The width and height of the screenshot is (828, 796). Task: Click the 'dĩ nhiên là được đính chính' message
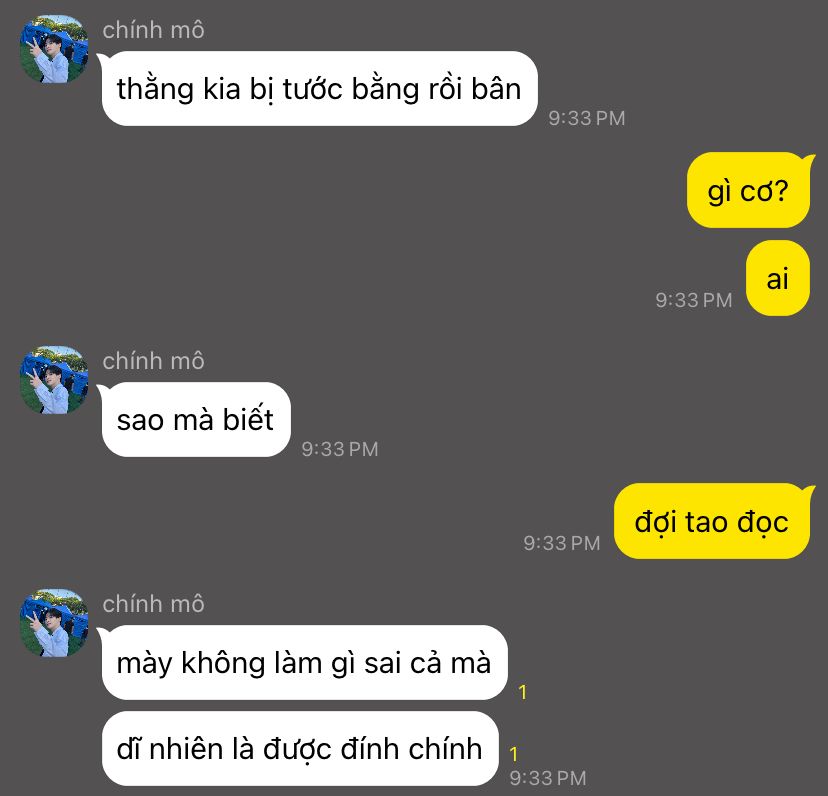[x=300, y=748]
